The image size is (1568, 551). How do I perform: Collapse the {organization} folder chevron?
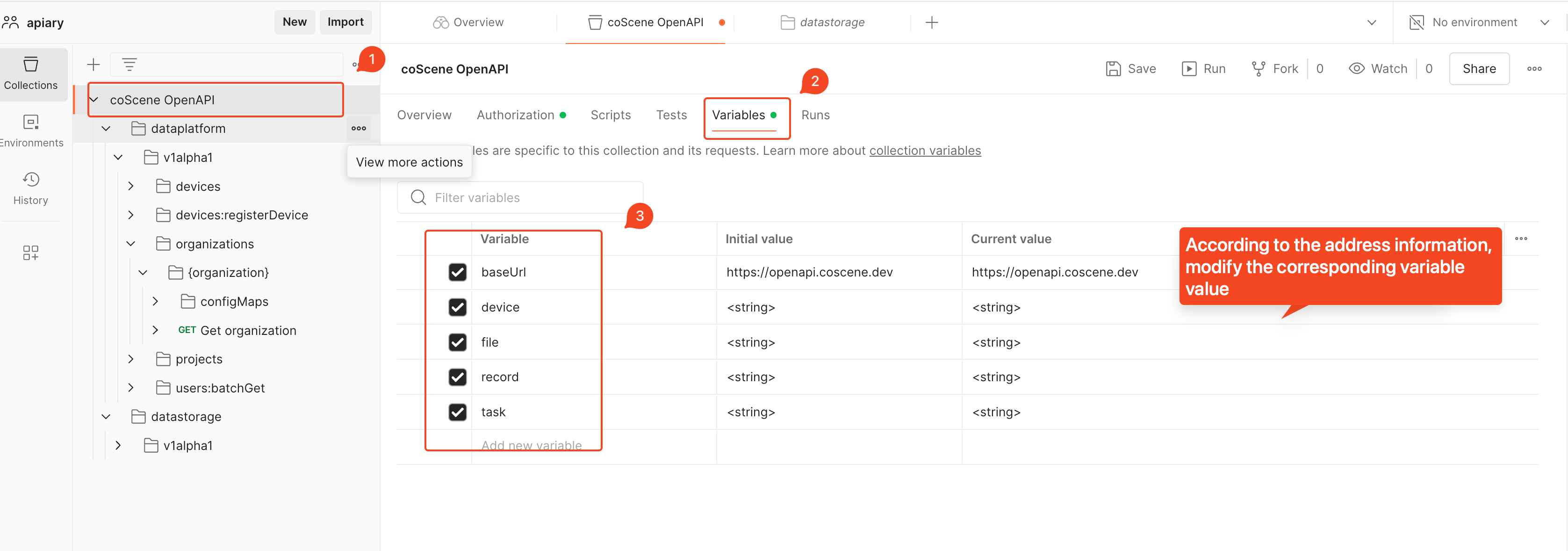pyautogui.click(x=143, y=273)
